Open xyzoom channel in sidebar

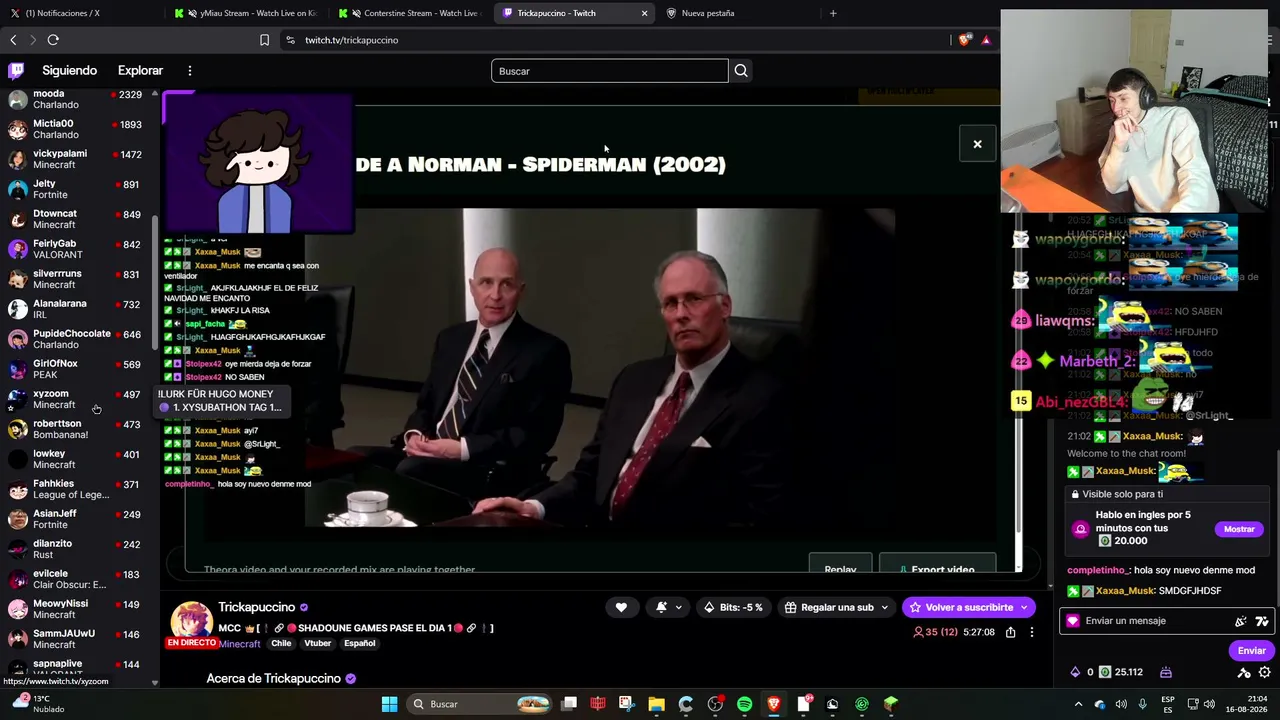pyautogui.click(x=78, y=399)
